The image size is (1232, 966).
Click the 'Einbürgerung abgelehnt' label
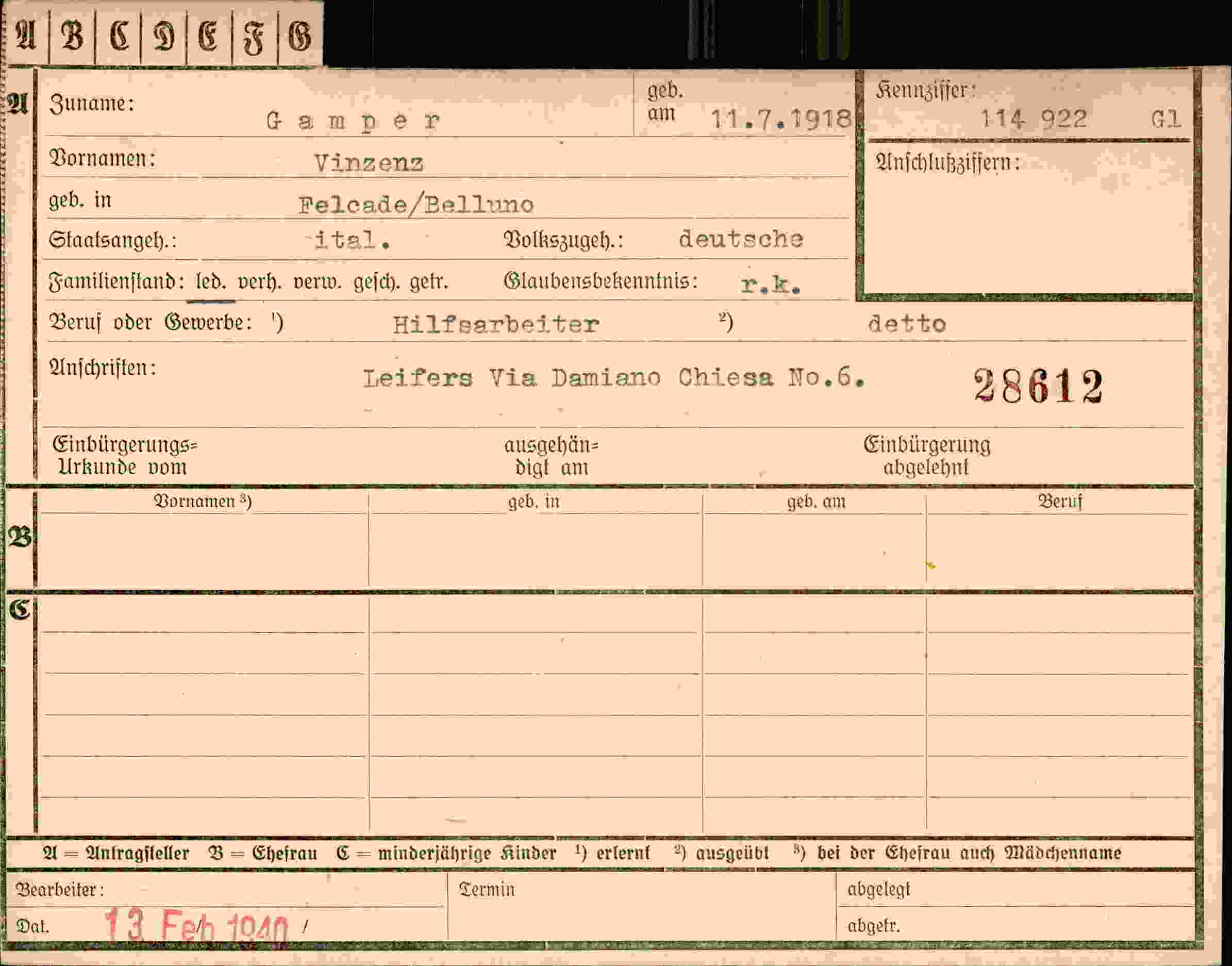point(927,456)
